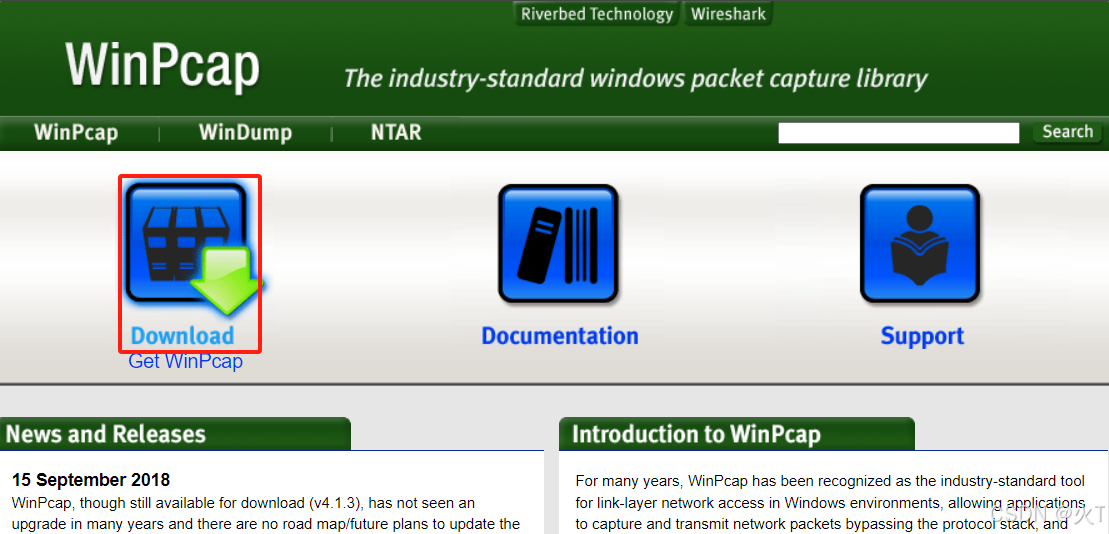Viewport: 1109px width, 534px height.
Task: Click the Support reader icon
Action: coord(919,244)
